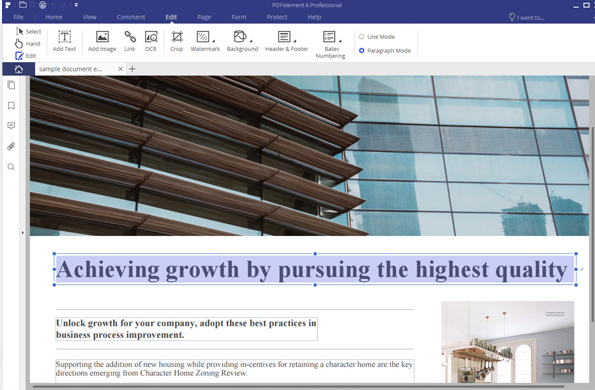Go to the Home screen tab icon
595x390 pixels.
(19, 69)
